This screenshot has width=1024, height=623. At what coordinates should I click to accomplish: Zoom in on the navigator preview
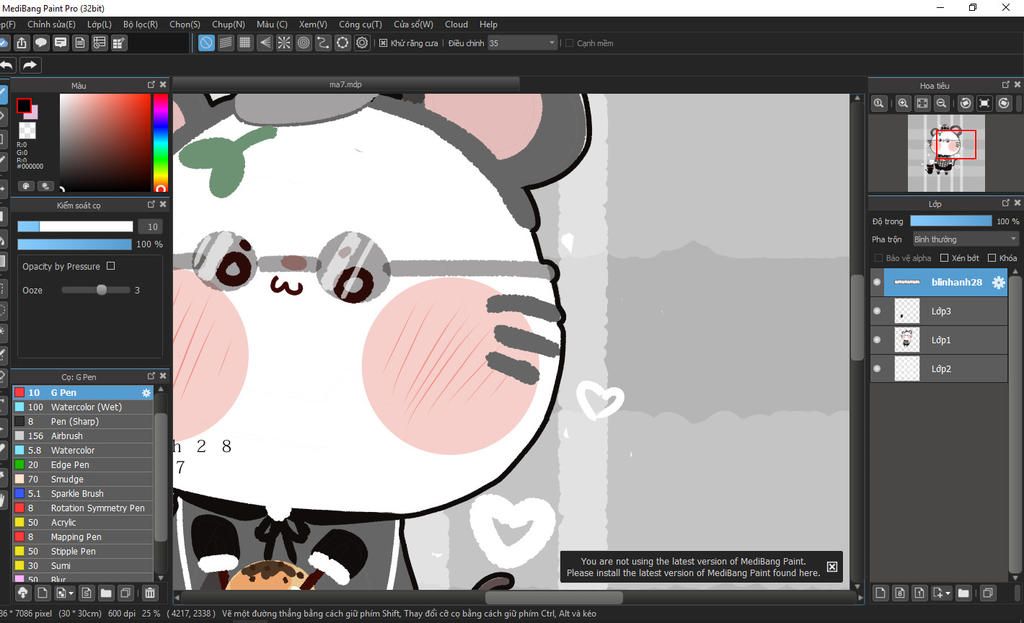click(x=903, y=103)
